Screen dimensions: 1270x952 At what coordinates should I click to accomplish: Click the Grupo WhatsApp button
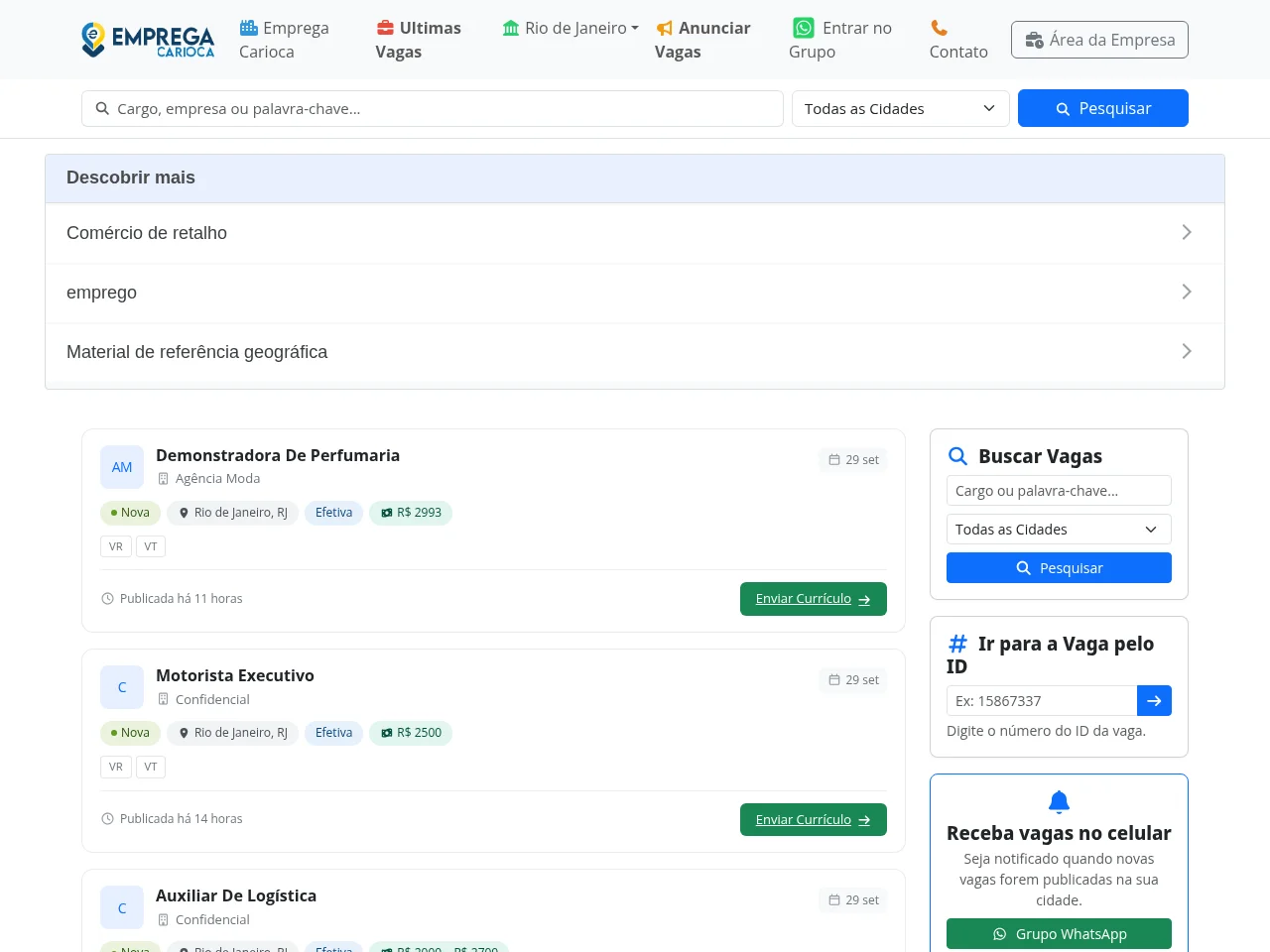(x=1059, y=934)
